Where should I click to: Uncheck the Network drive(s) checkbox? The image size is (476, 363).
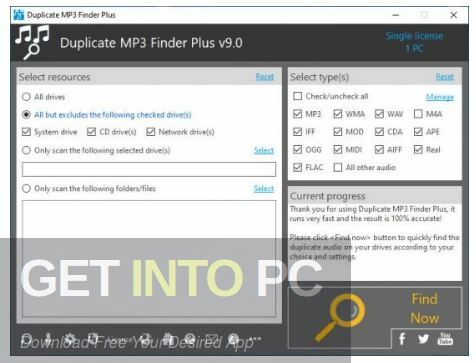[150, 132]
